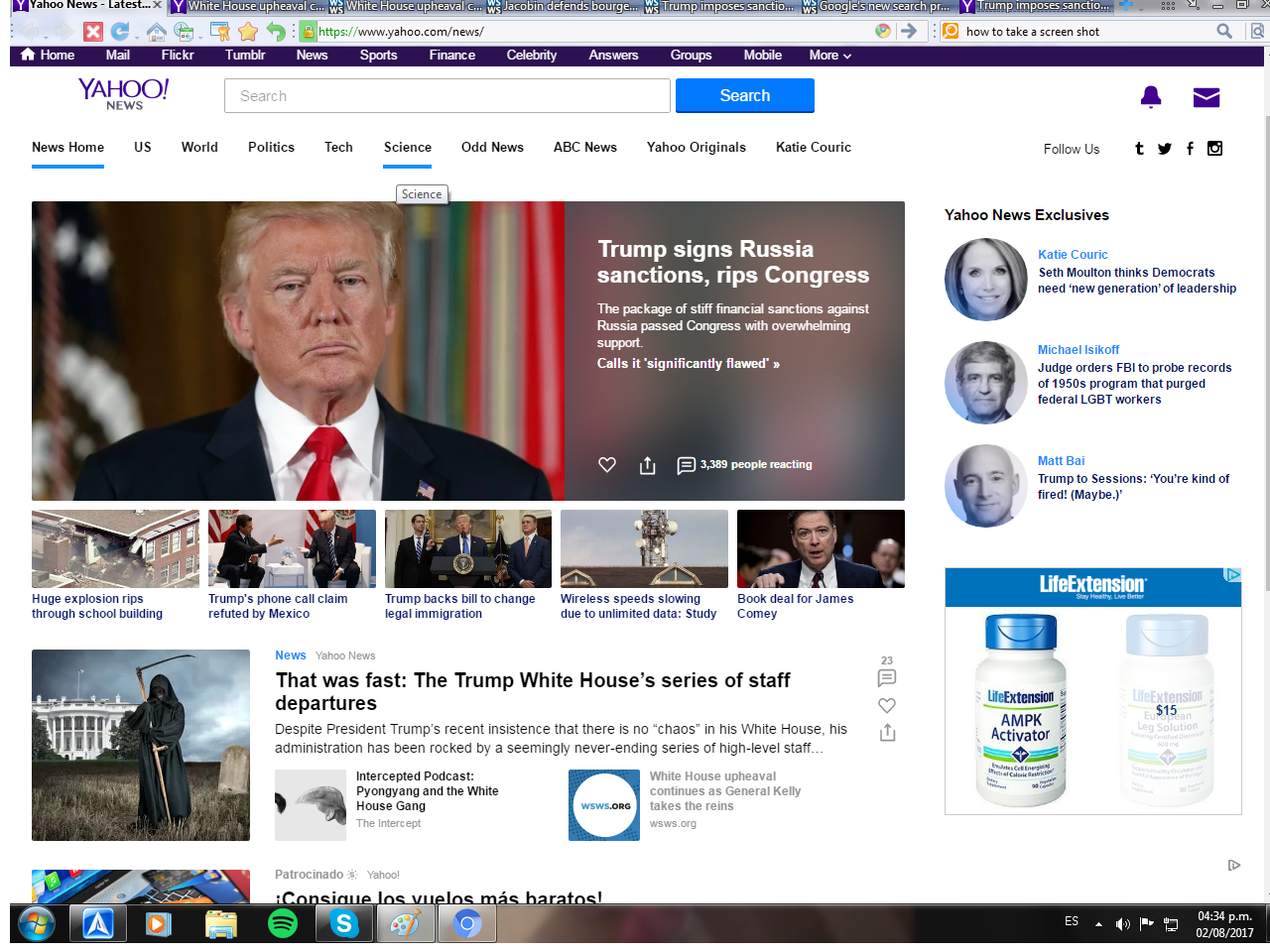Stop loading the page with red X icon
Viewport: 1270px width, 952px height.
click(91, 31)
